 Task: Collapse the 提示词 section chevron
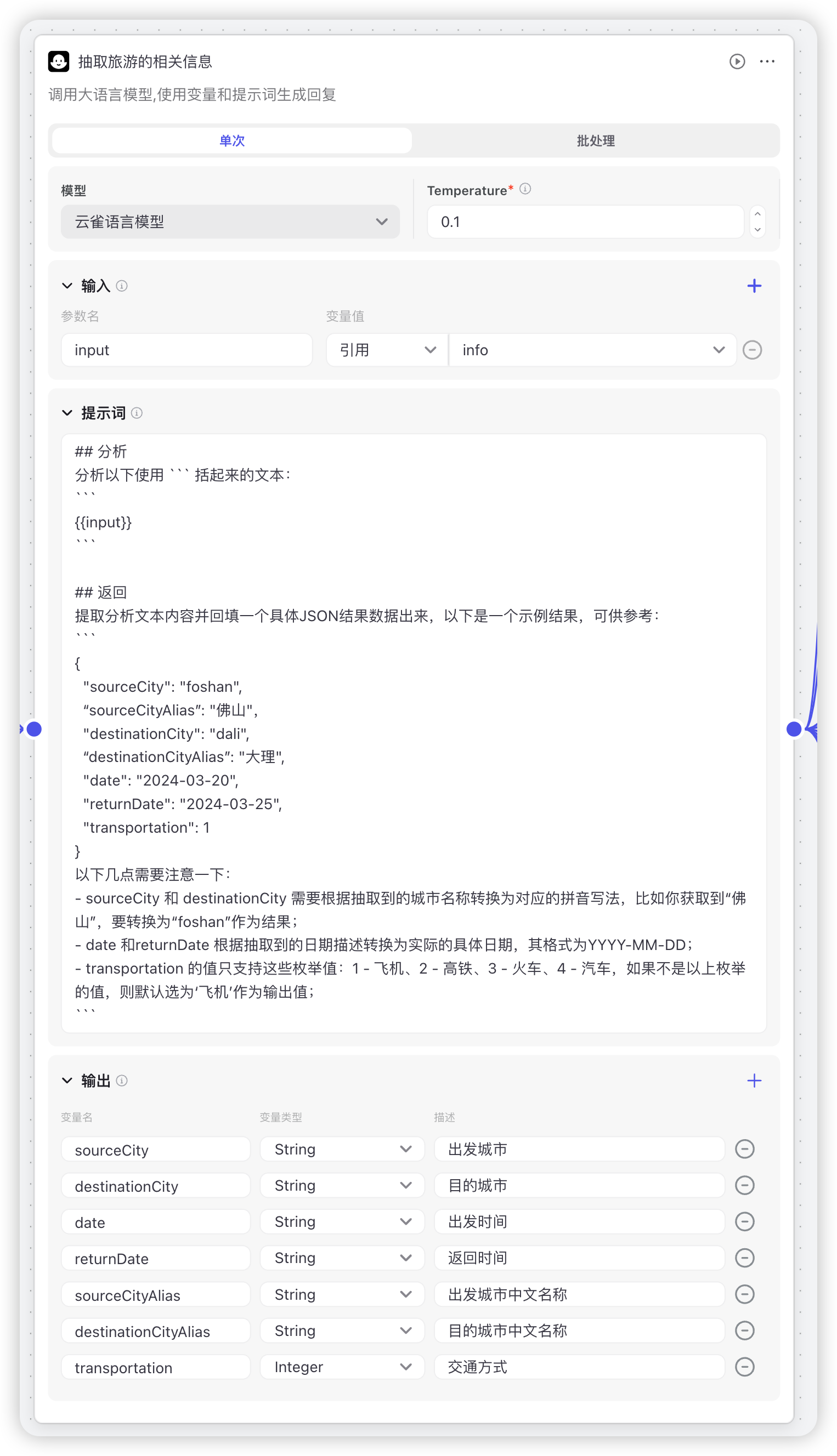pyautogui.click(x=67, y=413)
